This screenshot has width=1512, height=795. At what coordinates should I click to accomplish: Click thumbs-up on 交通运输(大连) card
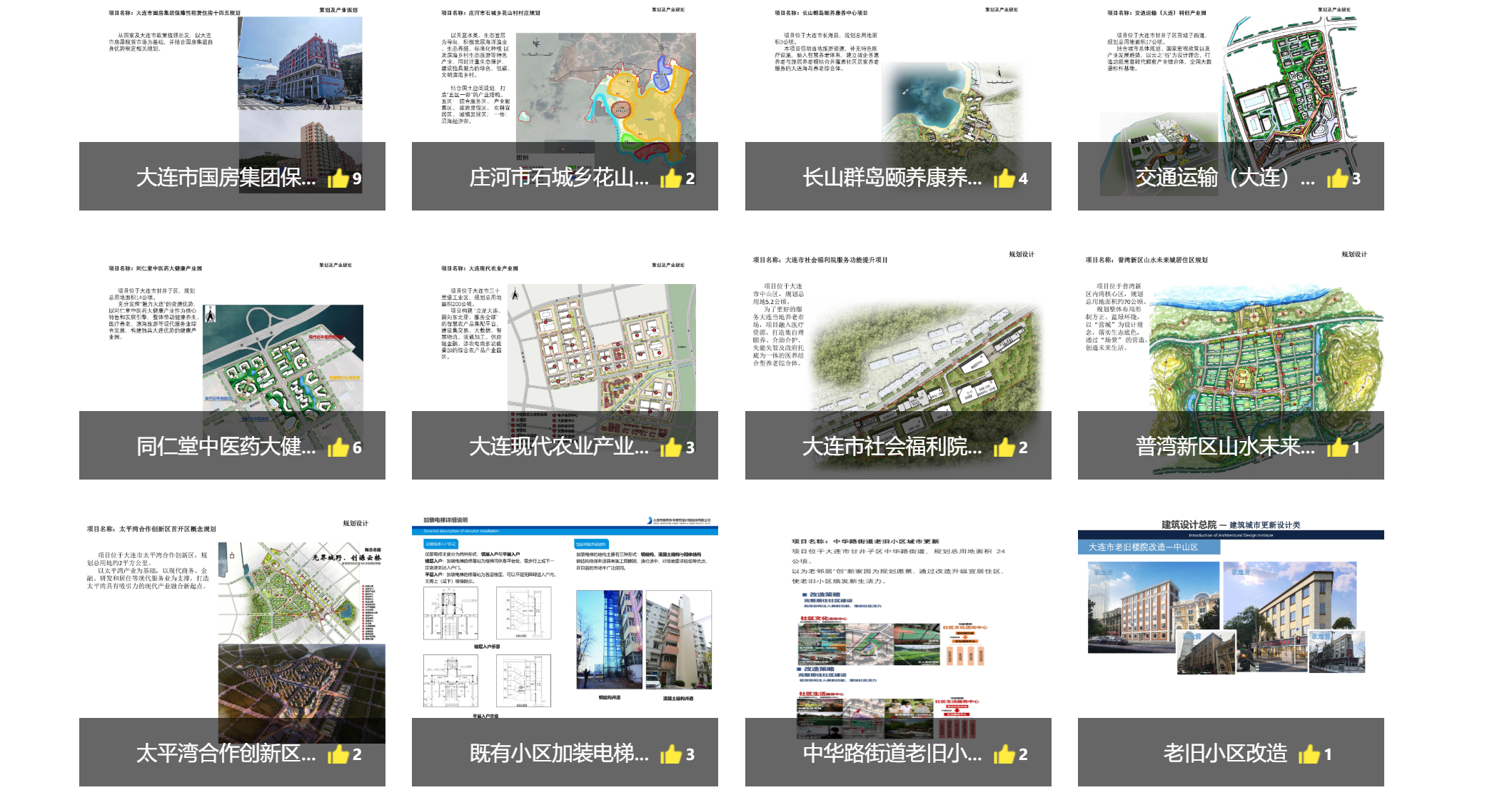[1337, 178]
